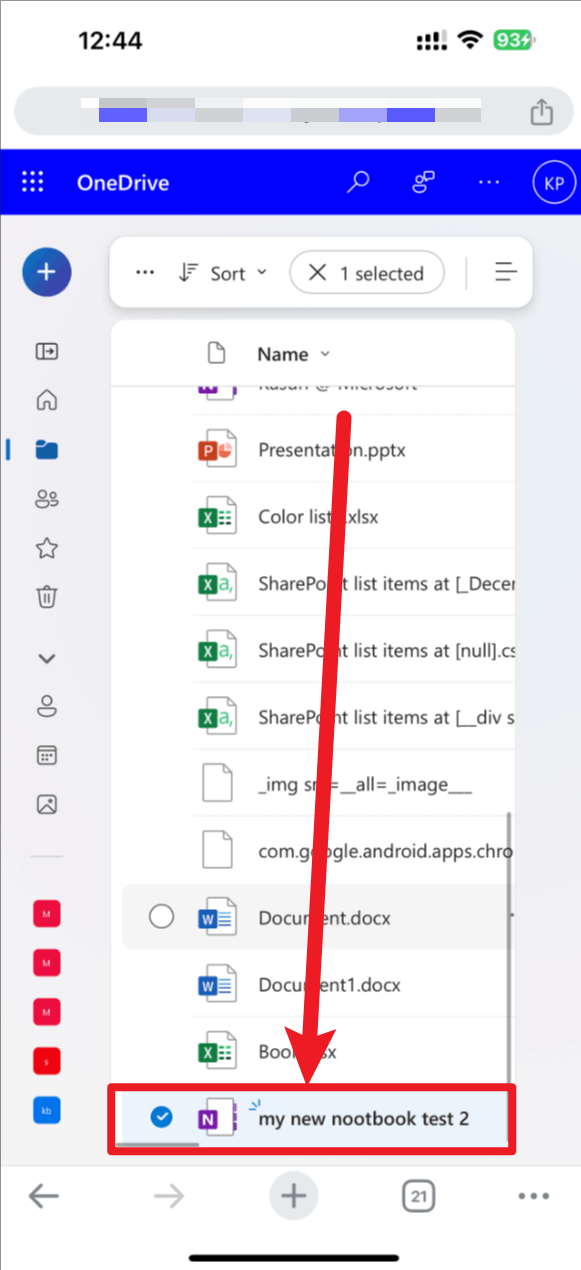Open Color list.xlsx

pyautogui.click(x=318, y=517)
